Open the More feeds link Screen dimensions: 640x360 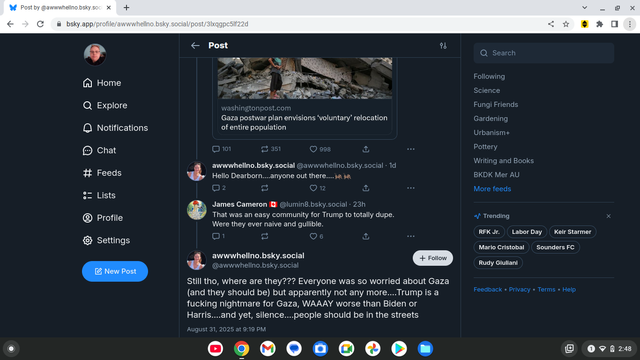point(492,189)
